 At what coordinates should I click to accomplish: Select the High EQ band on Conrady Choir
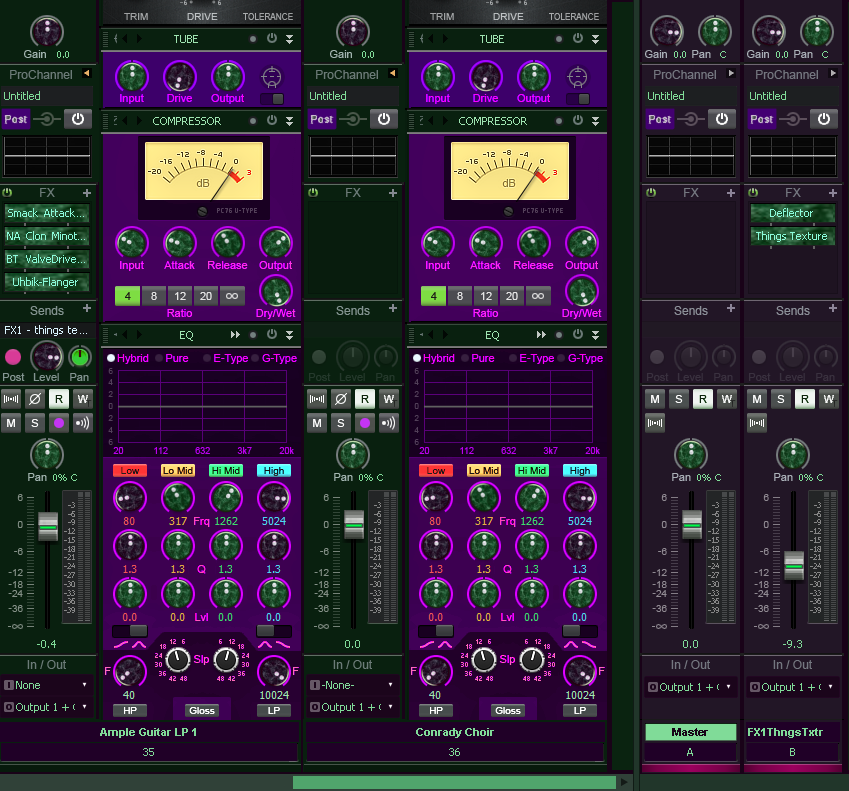[x=580, y=470]
